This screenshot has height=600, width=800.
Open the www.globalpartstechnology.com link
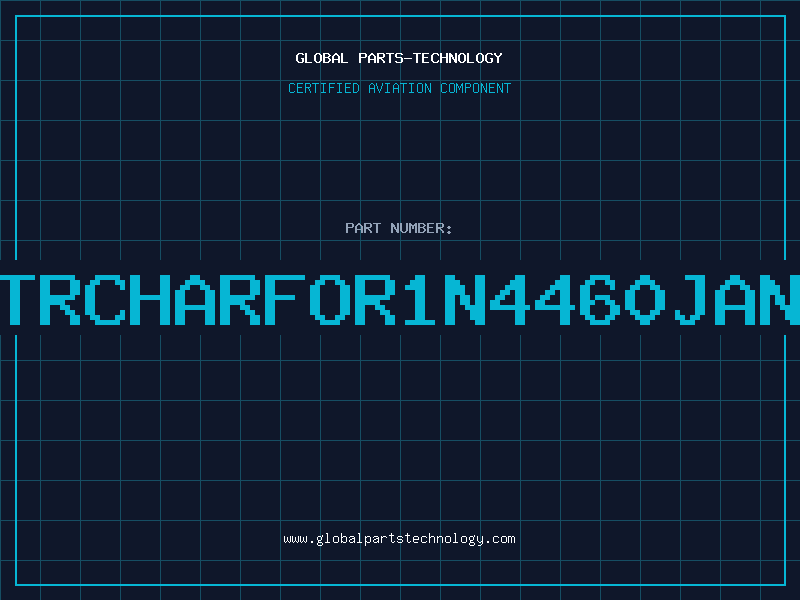(x=399, y=539)
